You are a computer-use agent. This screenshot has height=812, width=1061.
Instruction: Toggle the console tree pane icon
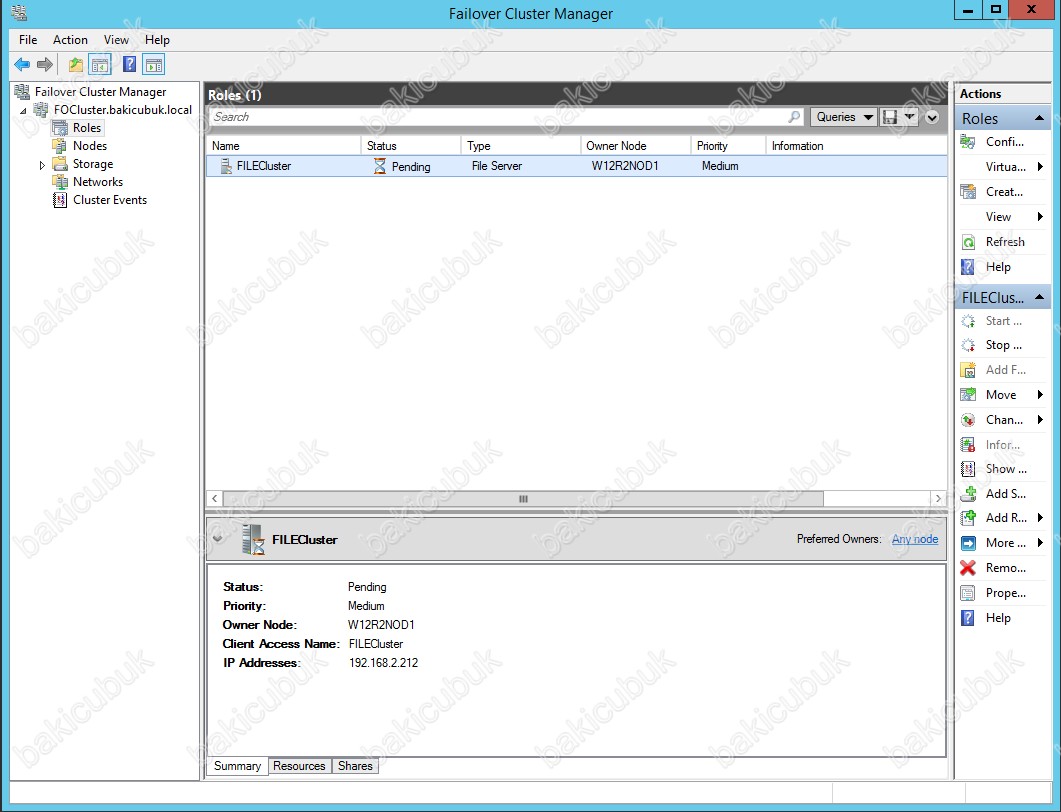tap(100, 65)
